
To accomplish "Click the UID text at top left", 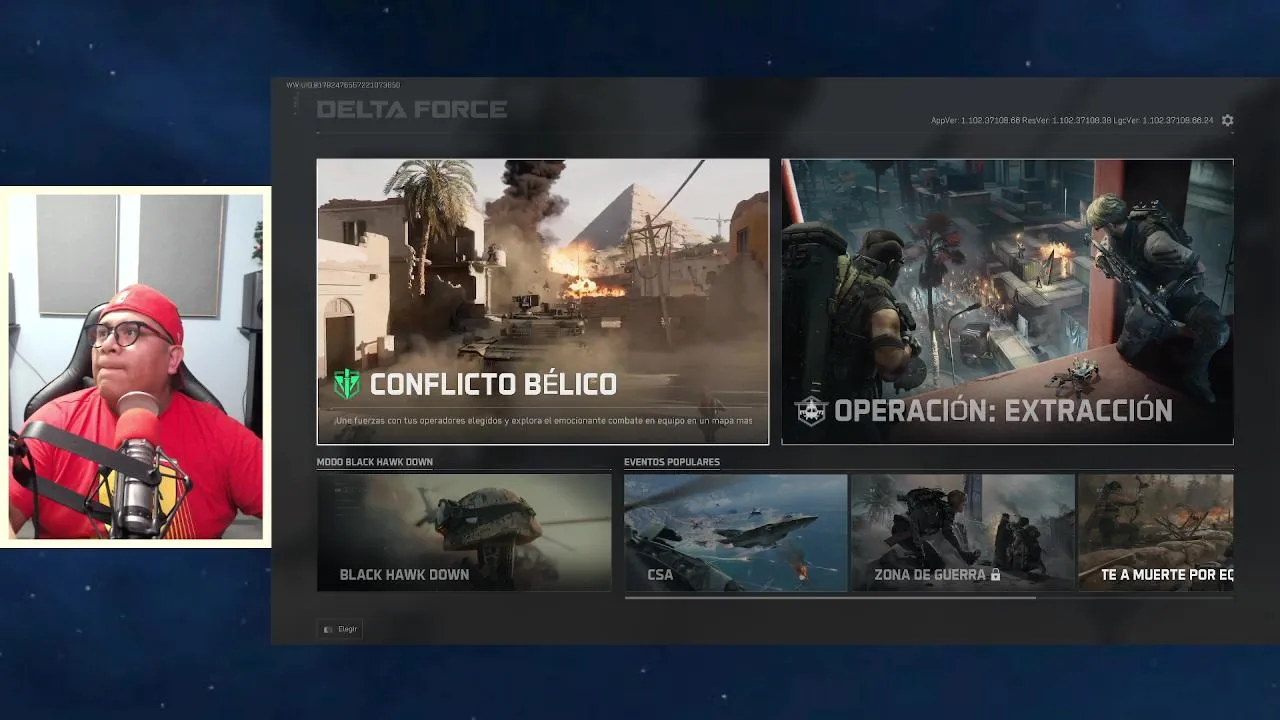I will click(x=343, y=85).
